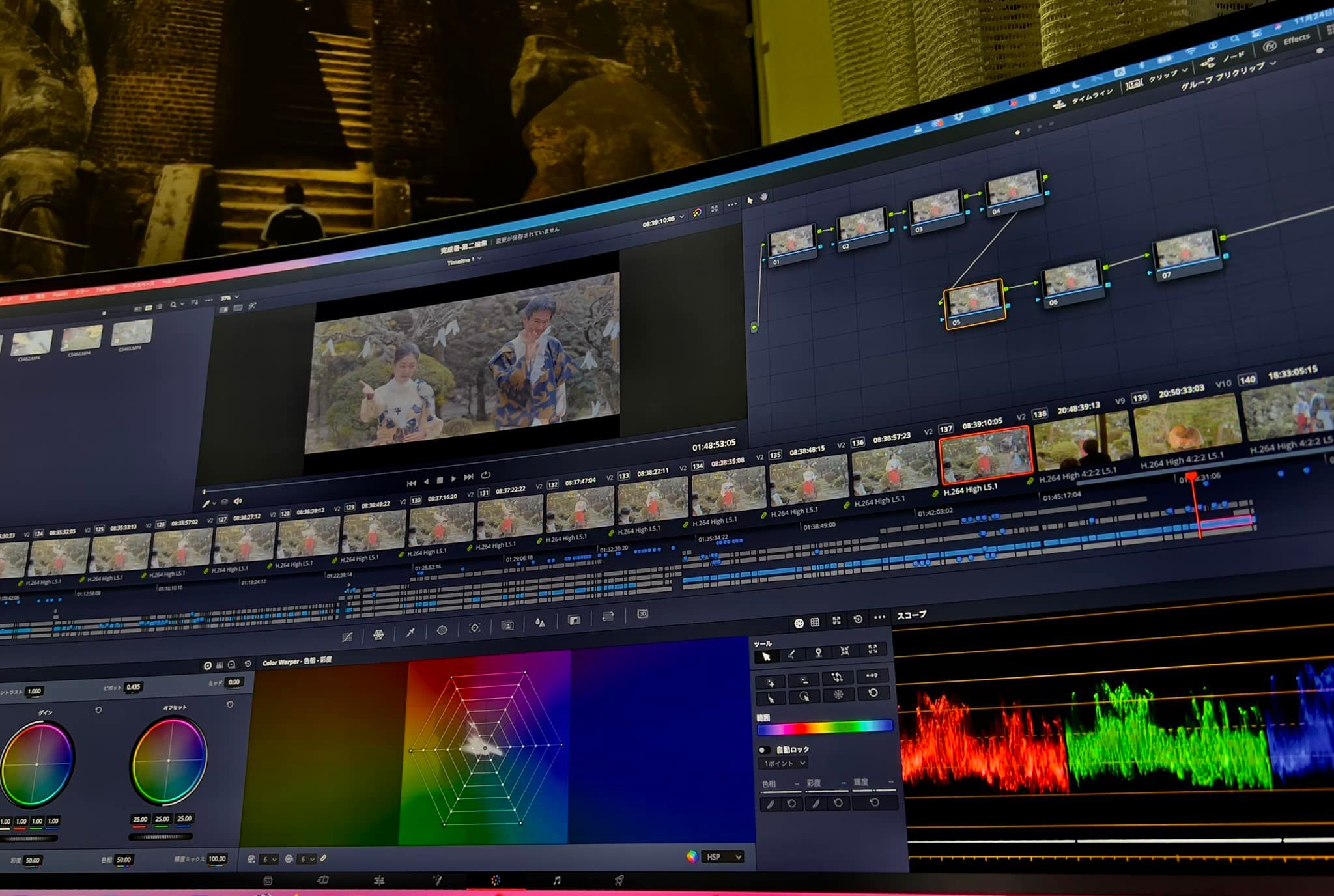Switch Color Warper to chroma-luma grid mode

coord(815,623)
